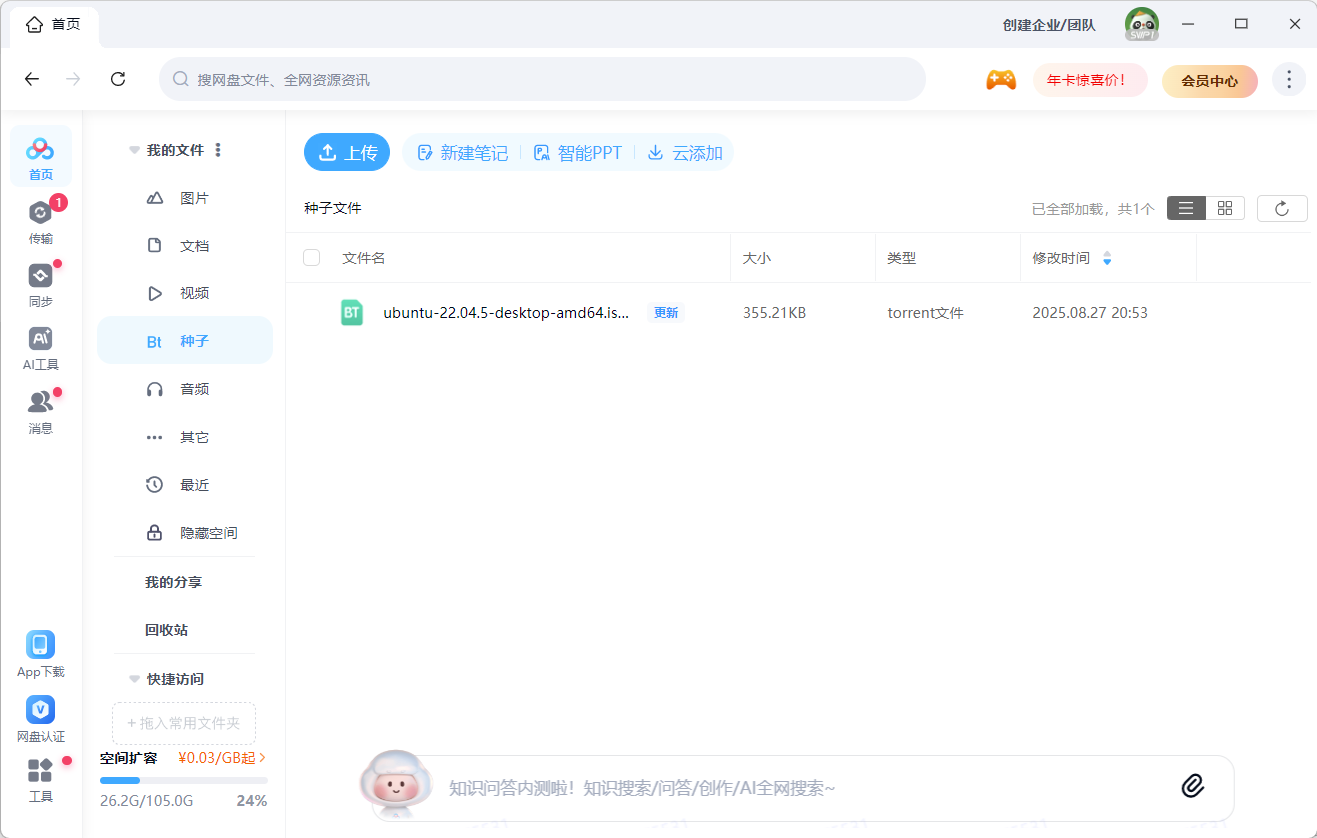Click 创建企业/团队 link
The image size is (1317, 838).
click(1049, 25)
